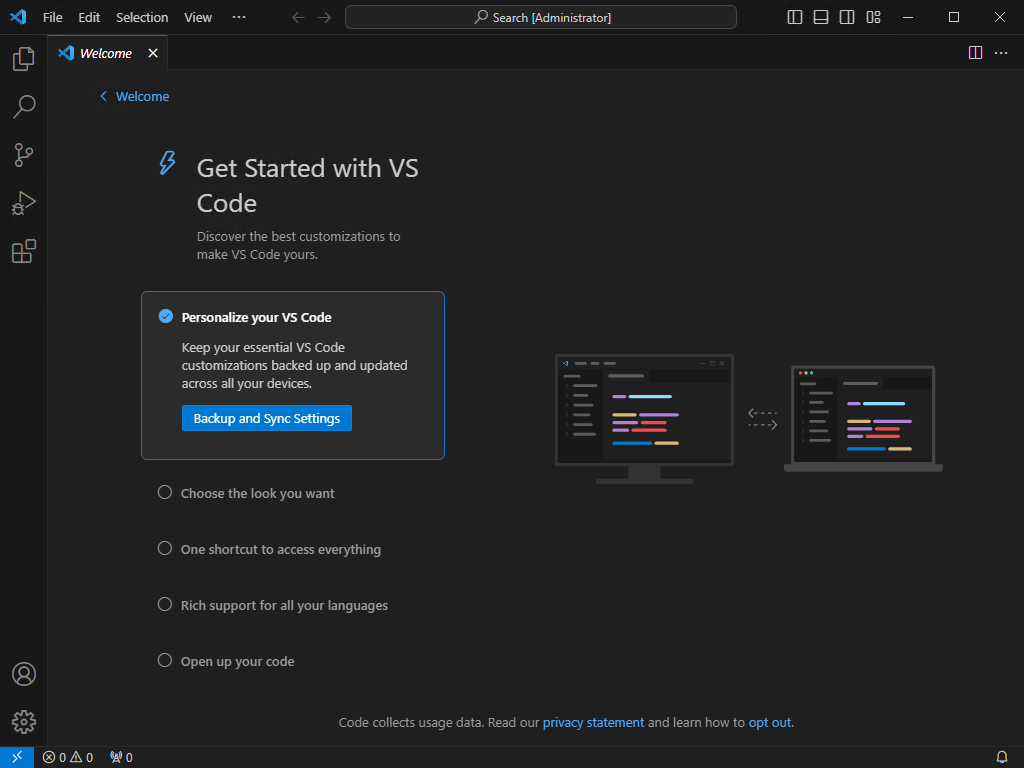Open the Accounts menu icon
1024x768 pixels.
24,674
